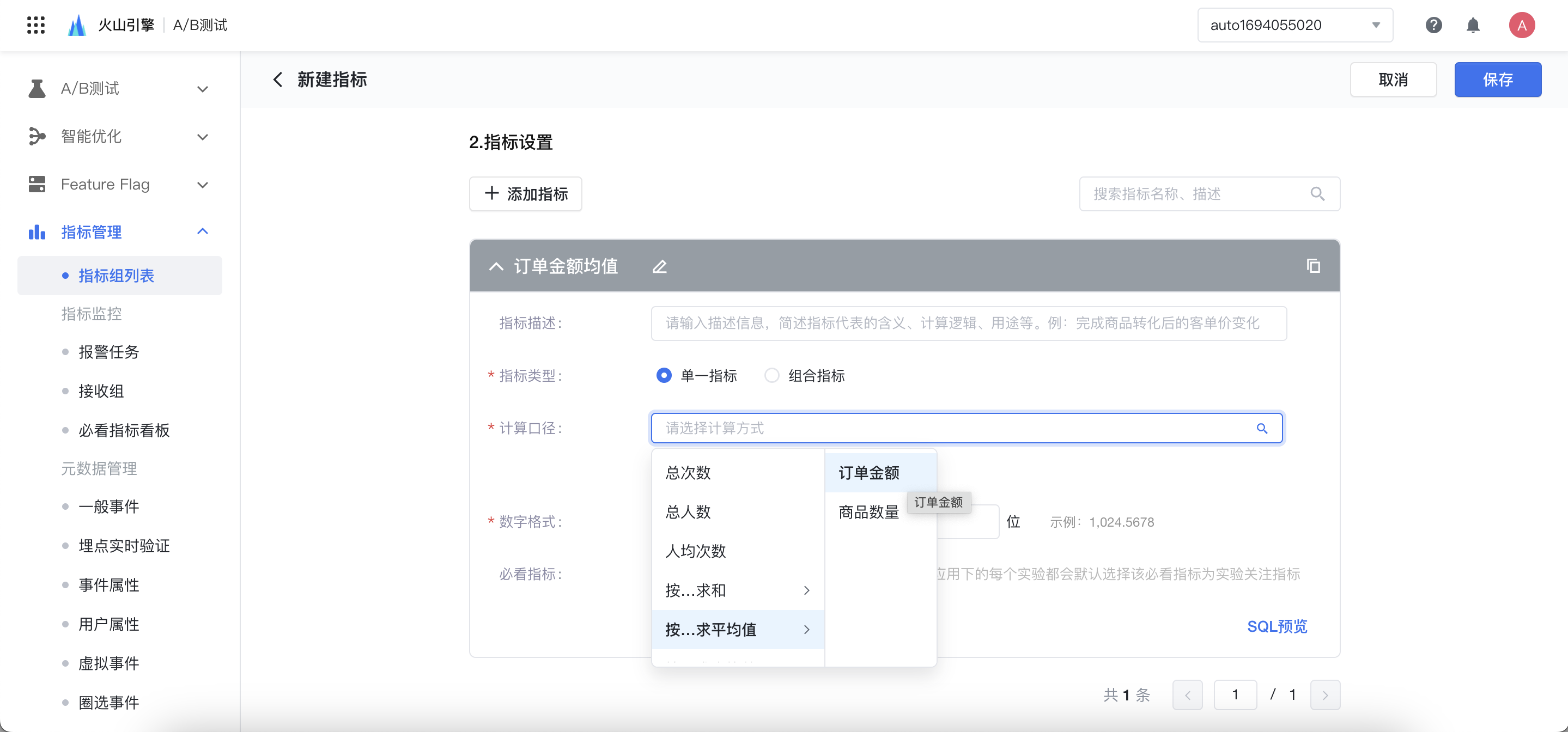Open the help question mark icon

(x=1433, y=25)
